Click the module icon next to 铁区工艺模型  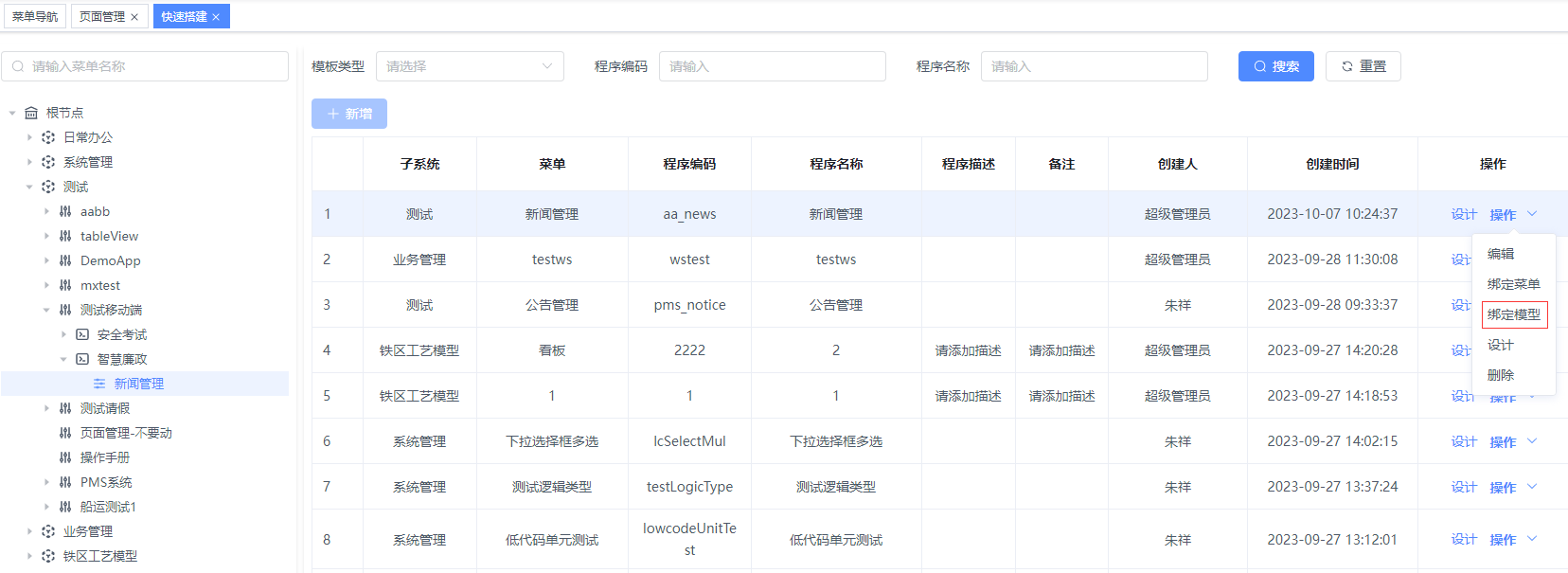pyautogui.click(x=48, y=556)
